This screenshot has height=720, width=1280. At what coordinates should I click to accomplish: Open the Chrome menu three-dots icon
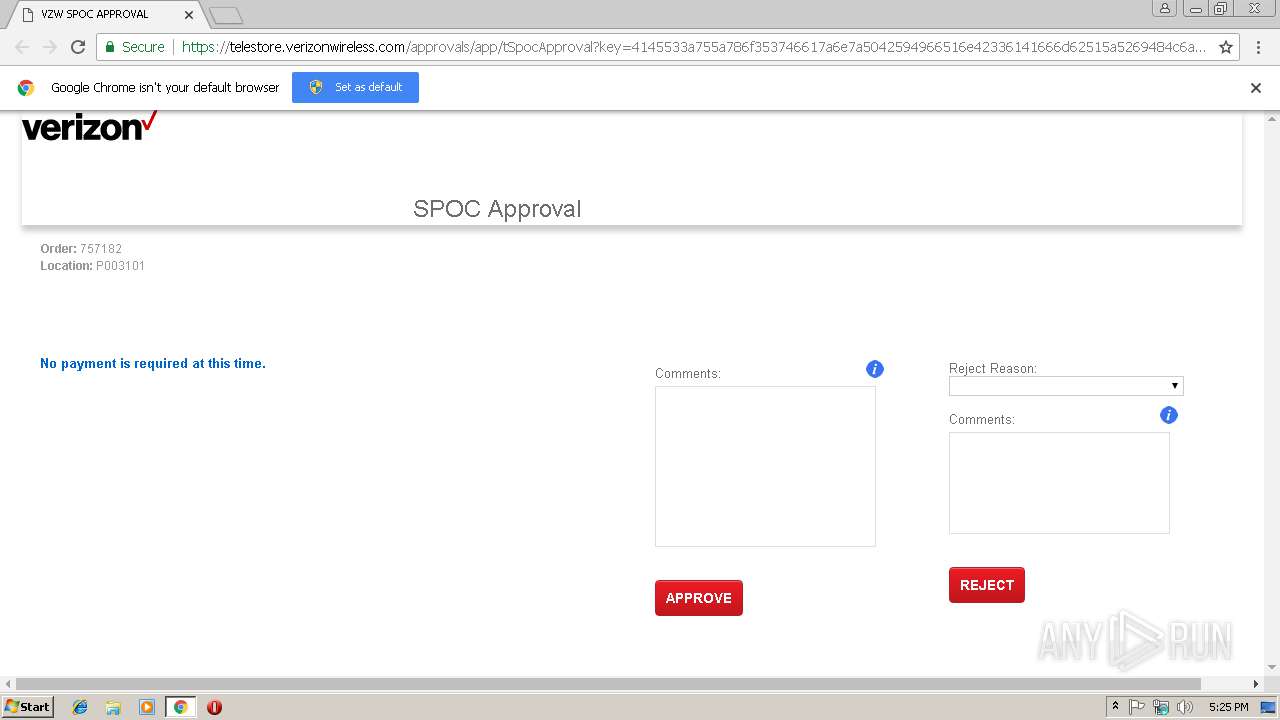1257,47
